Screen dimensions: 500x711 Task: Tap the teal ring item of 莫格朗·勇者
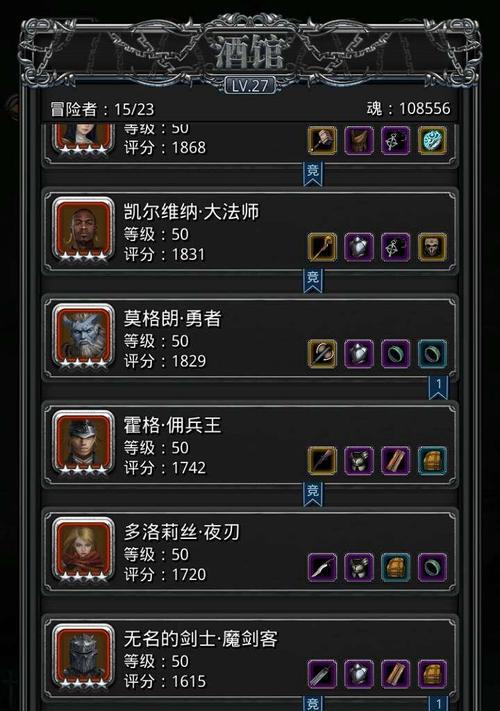click(x=432, y=354)
